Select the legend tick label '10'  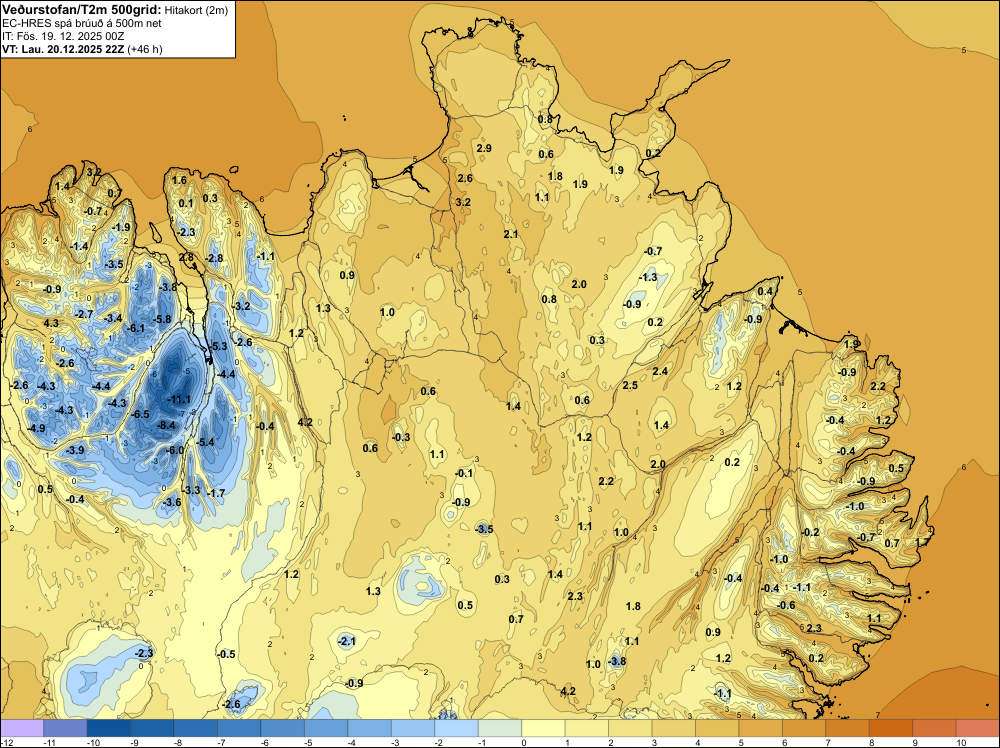click(x=961, y=742)
